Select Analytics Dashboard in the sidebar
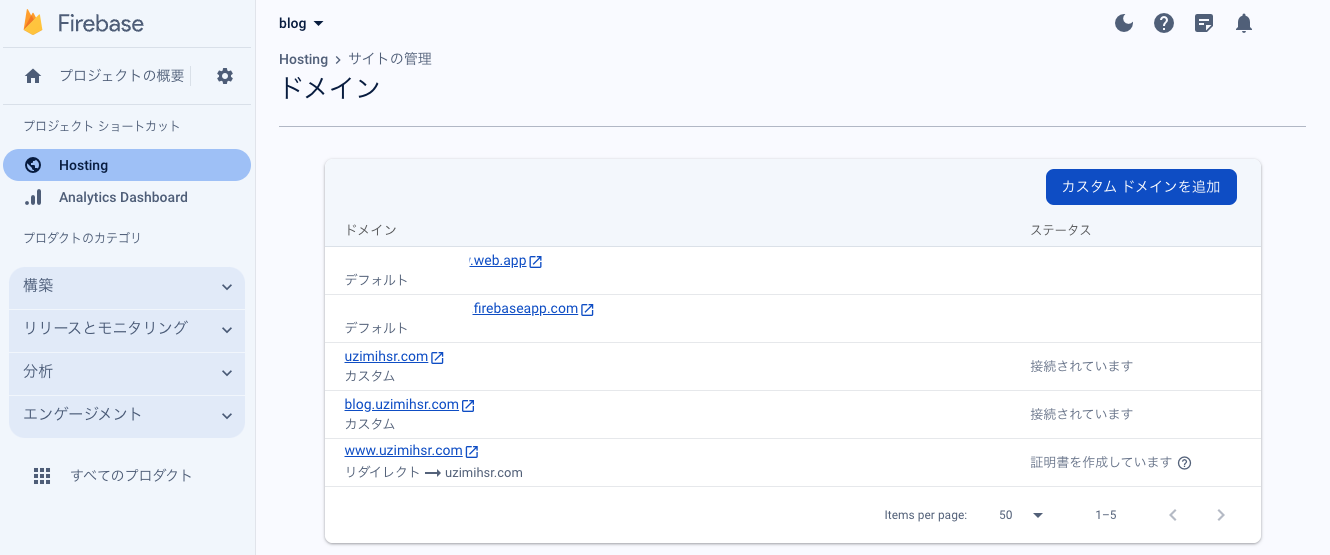Image resolution: width=1330 pixels, height=555 pixels. [127, 197]
